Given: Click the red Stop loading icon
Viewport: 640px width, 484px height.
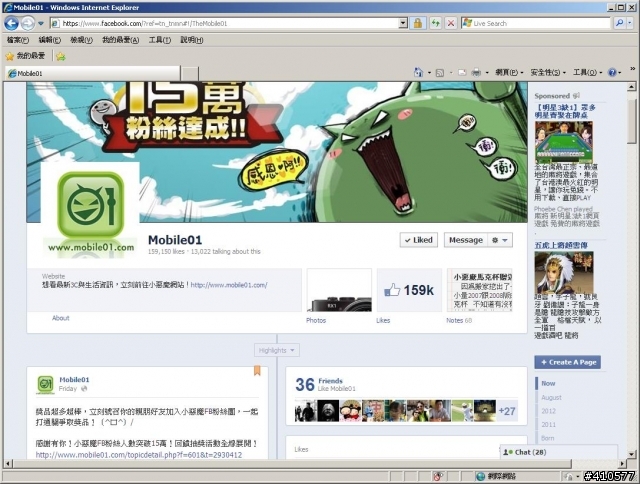Looking at the screenshot, I should tap(451, 23).
